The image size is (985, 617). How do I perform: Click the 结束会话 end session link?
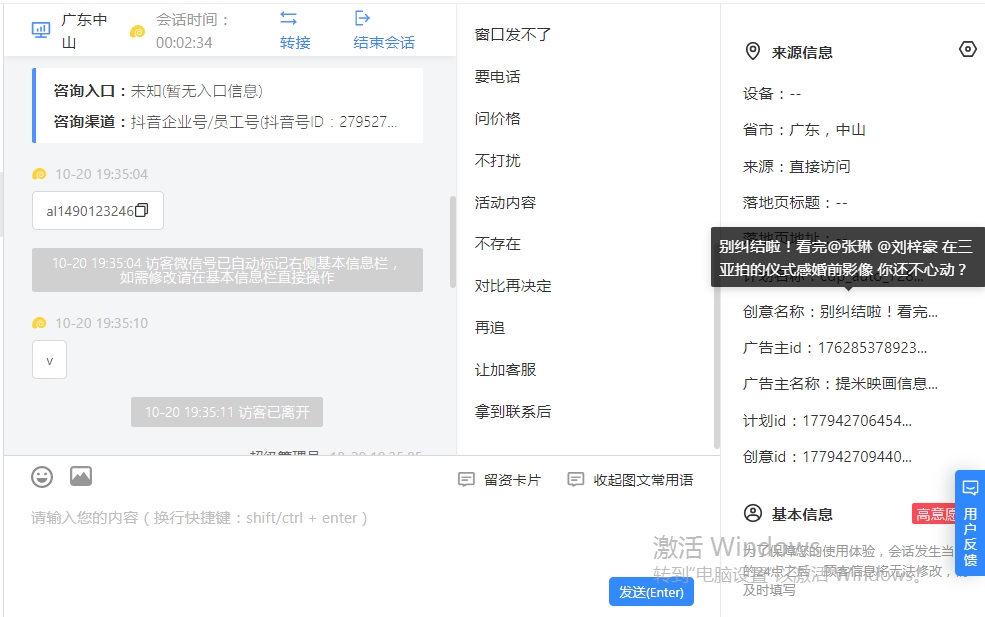[384, 43]
